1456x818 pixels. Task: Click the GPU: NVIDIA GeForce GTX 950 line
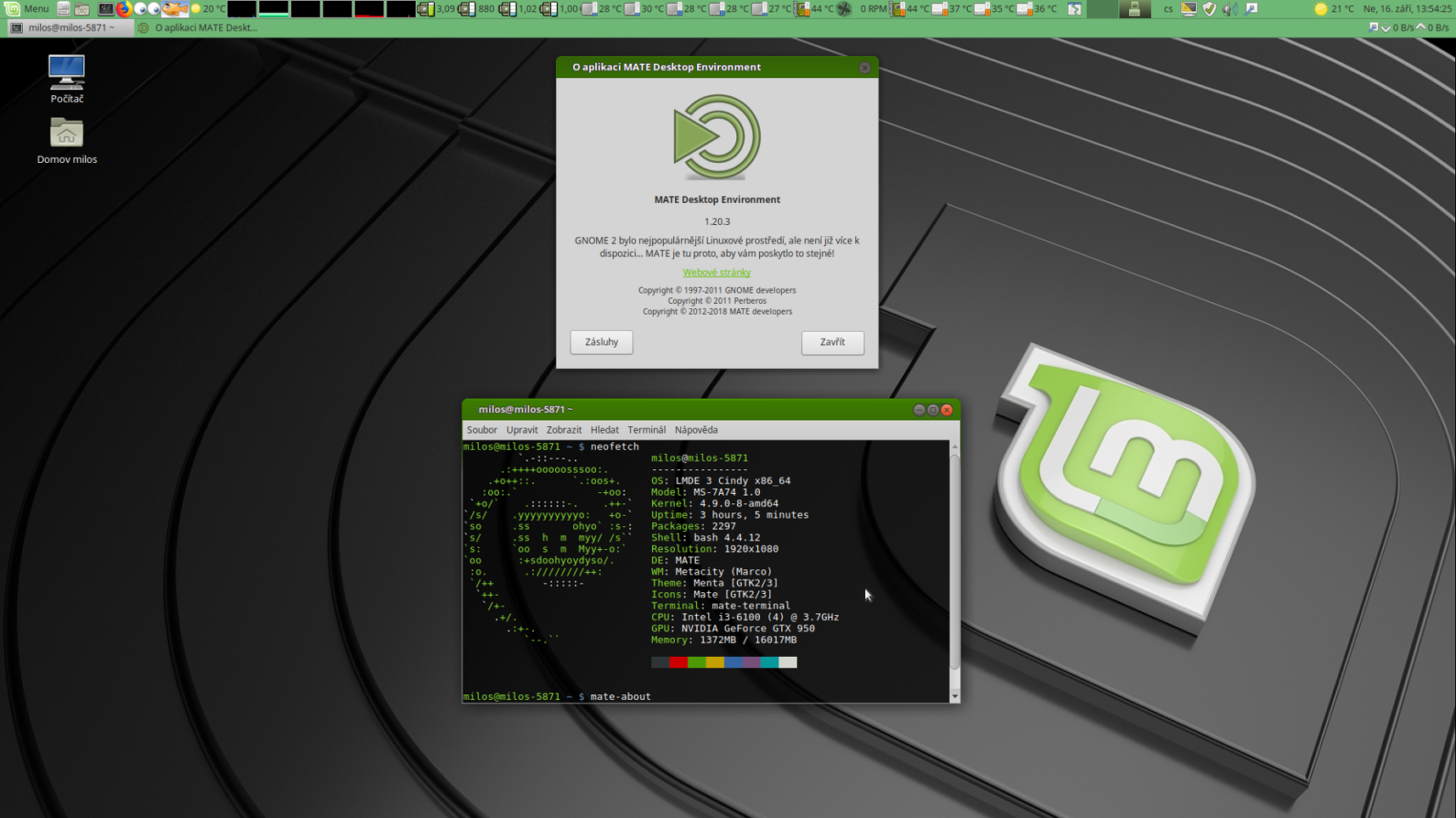[733, 628]
